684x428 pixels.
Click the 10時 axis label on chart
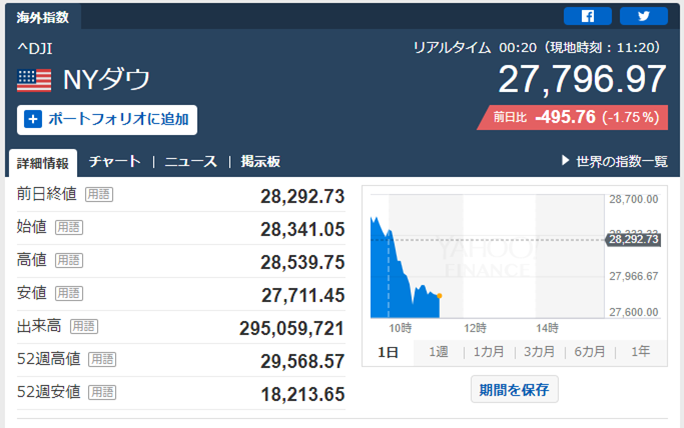point(400,328)
